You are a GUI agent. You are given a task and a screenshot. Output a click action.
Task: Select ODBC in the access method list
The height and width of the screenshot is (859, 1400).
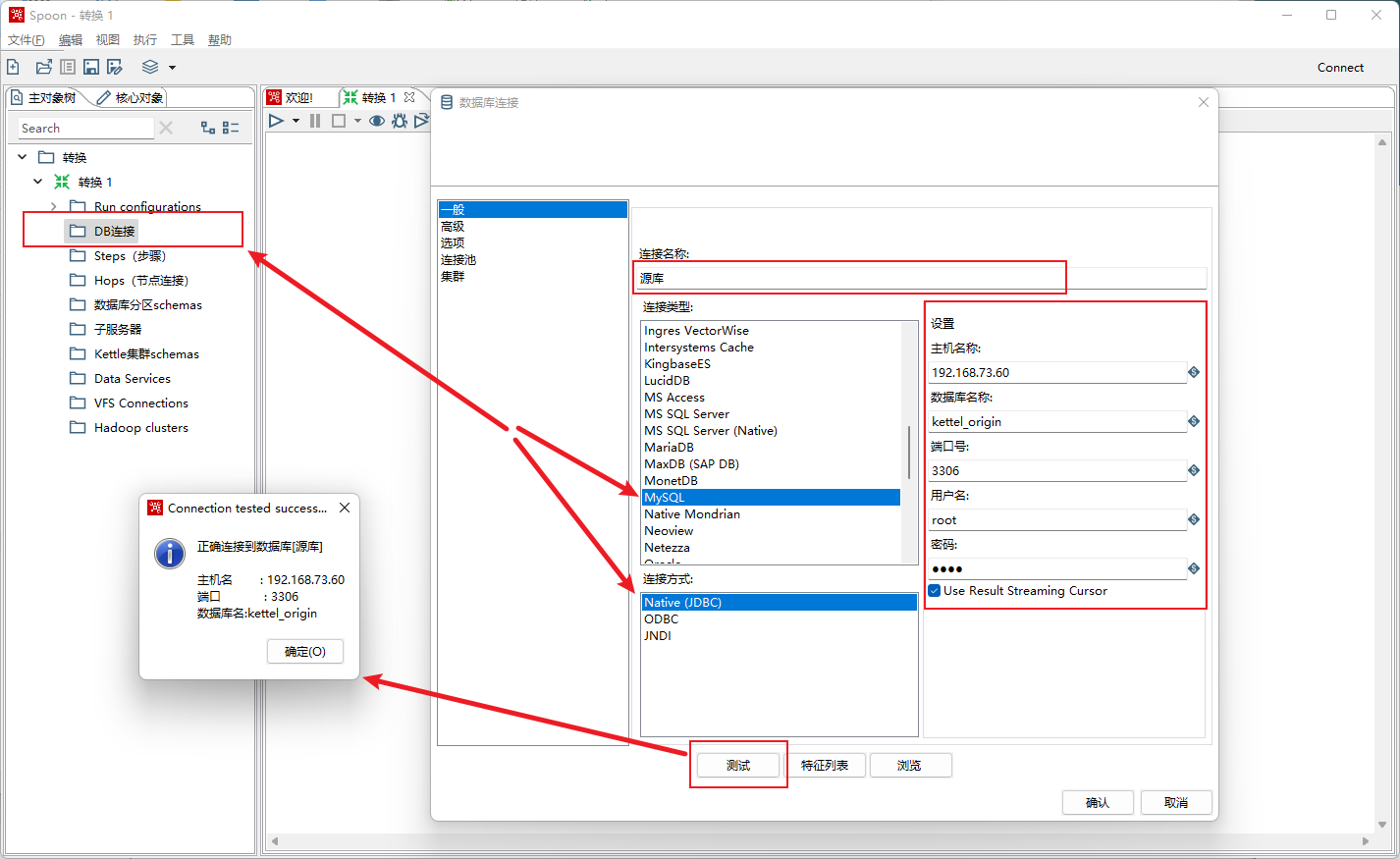coord(662,619)
